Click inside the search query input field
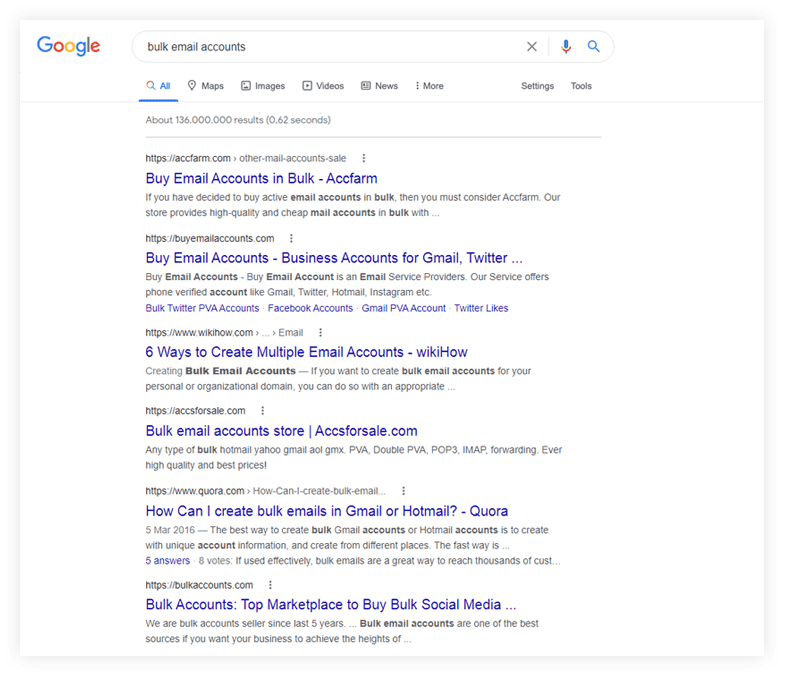 click(330, 47)
